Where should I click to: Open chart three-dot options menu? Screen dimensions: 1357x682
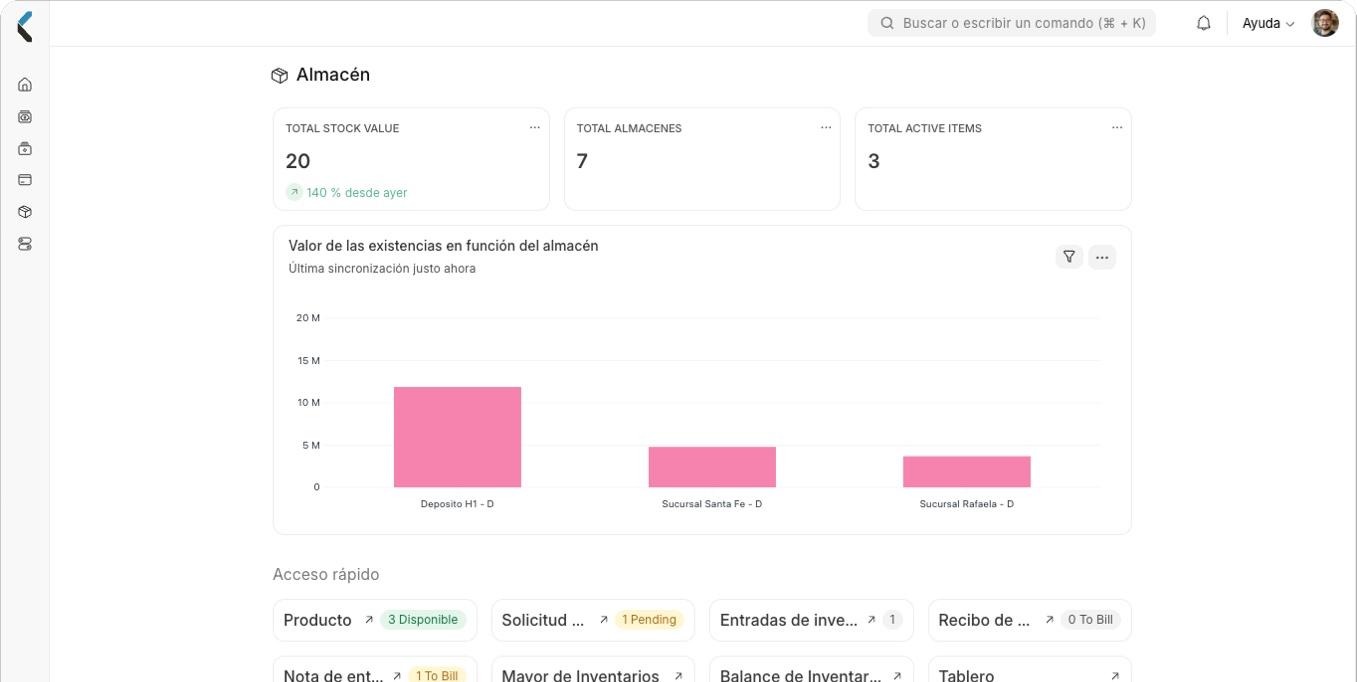[1102, 257]
